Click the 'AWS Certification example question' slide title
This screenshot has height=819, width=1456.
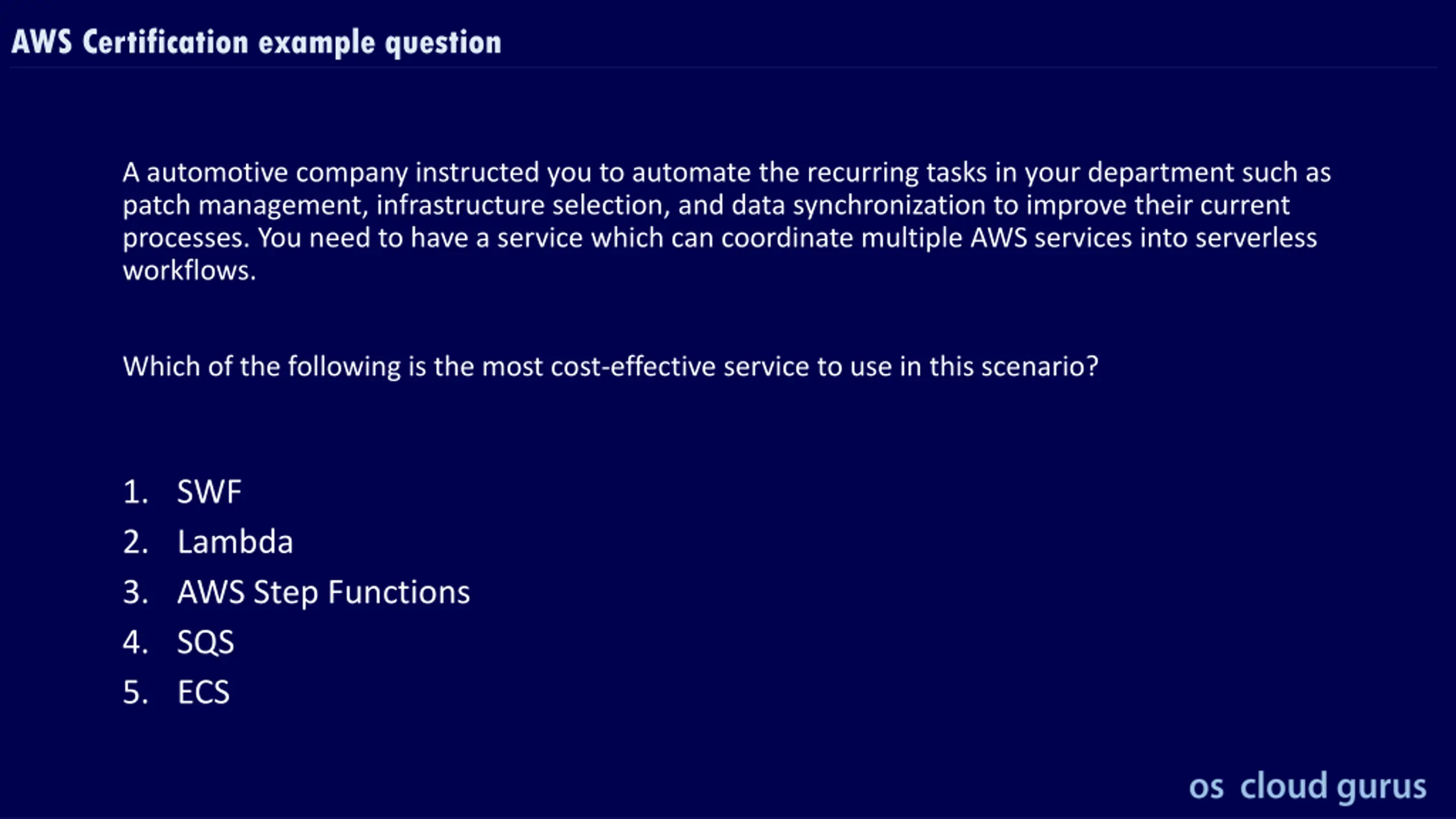click(257, 43)
